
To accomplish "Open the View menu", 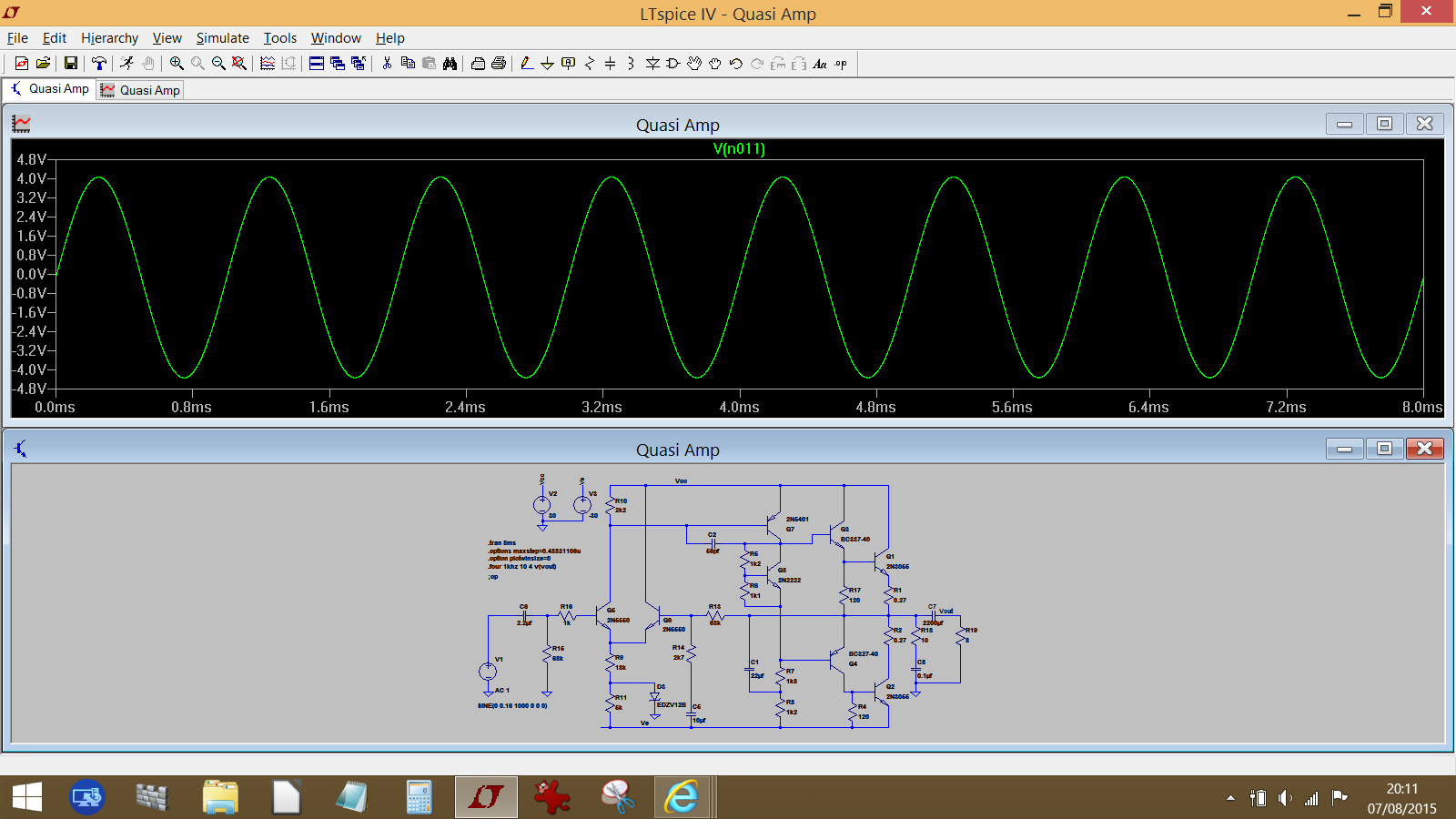I will point(167,37).
